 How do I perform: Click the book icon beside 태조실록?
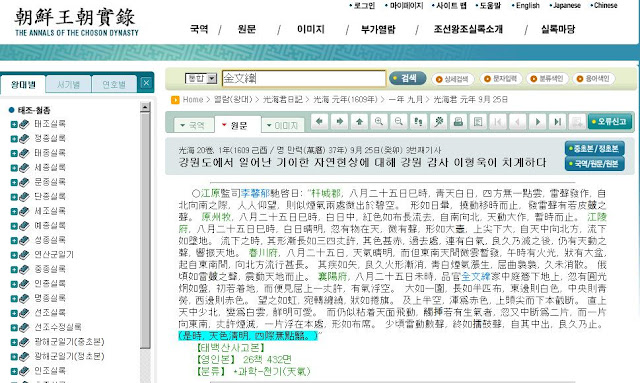(x=24, y=124)
